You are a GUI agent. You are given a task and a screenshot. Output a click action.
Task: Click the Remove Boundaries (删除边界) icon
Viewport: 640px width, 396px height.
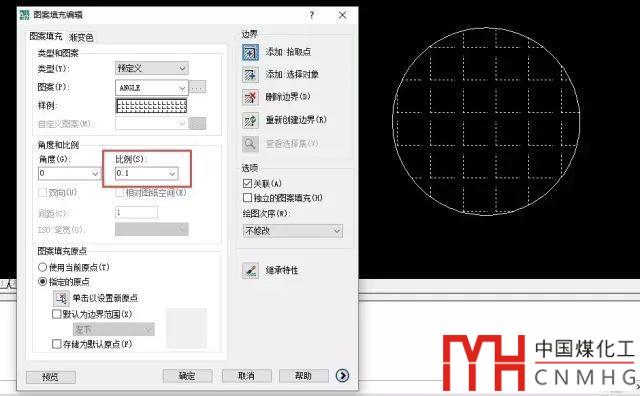point(250,97)
